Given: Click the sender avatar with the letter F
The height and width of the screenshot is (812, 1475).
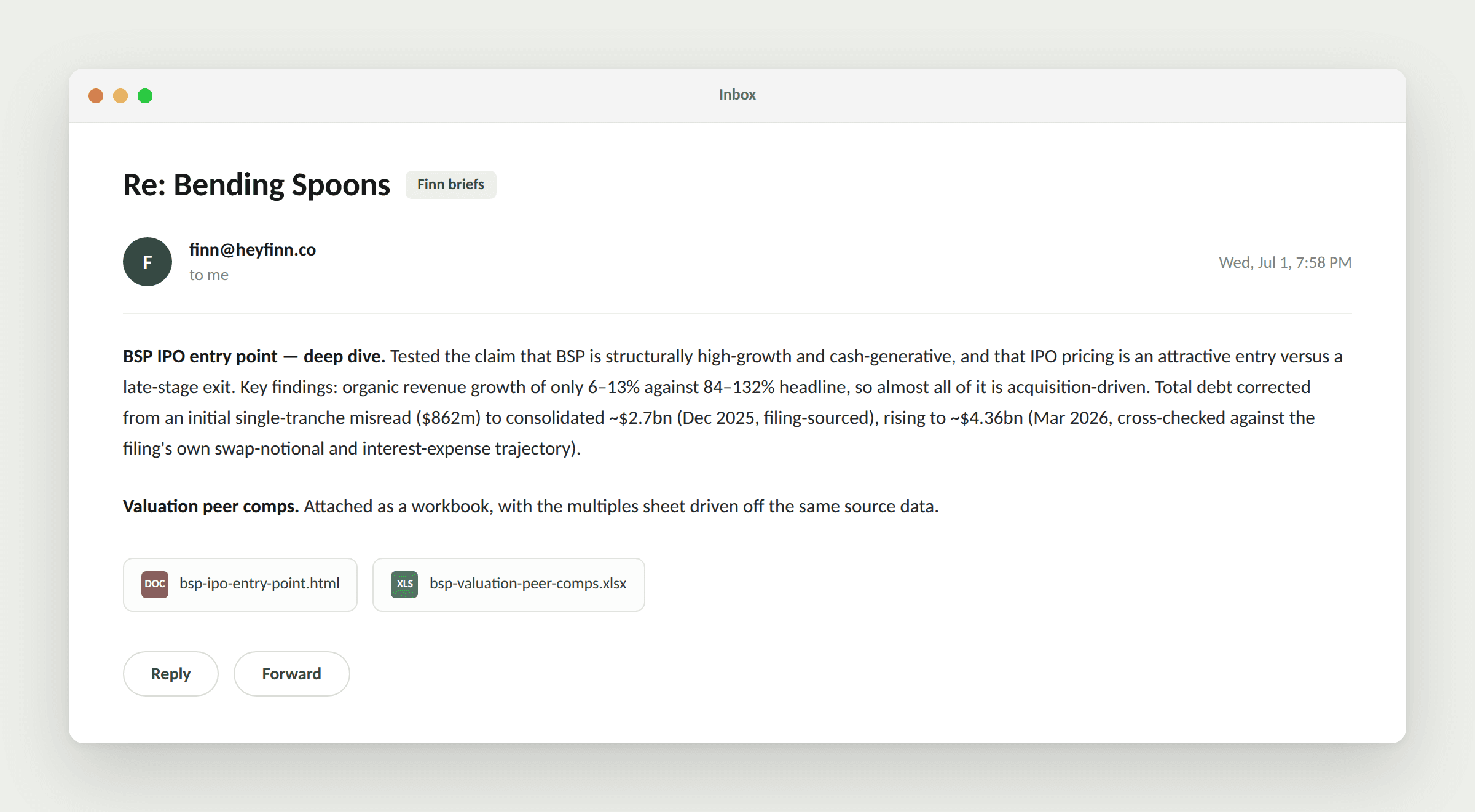Looking at the screenshot, I should tap(147, 262).
